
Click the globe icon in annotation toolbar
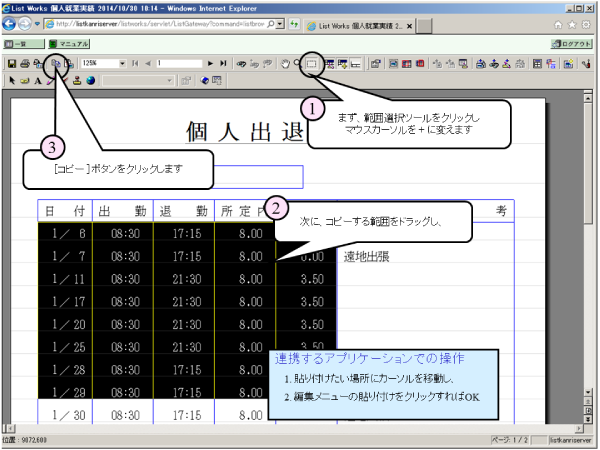pyautogui.click(x=90, y=80)
